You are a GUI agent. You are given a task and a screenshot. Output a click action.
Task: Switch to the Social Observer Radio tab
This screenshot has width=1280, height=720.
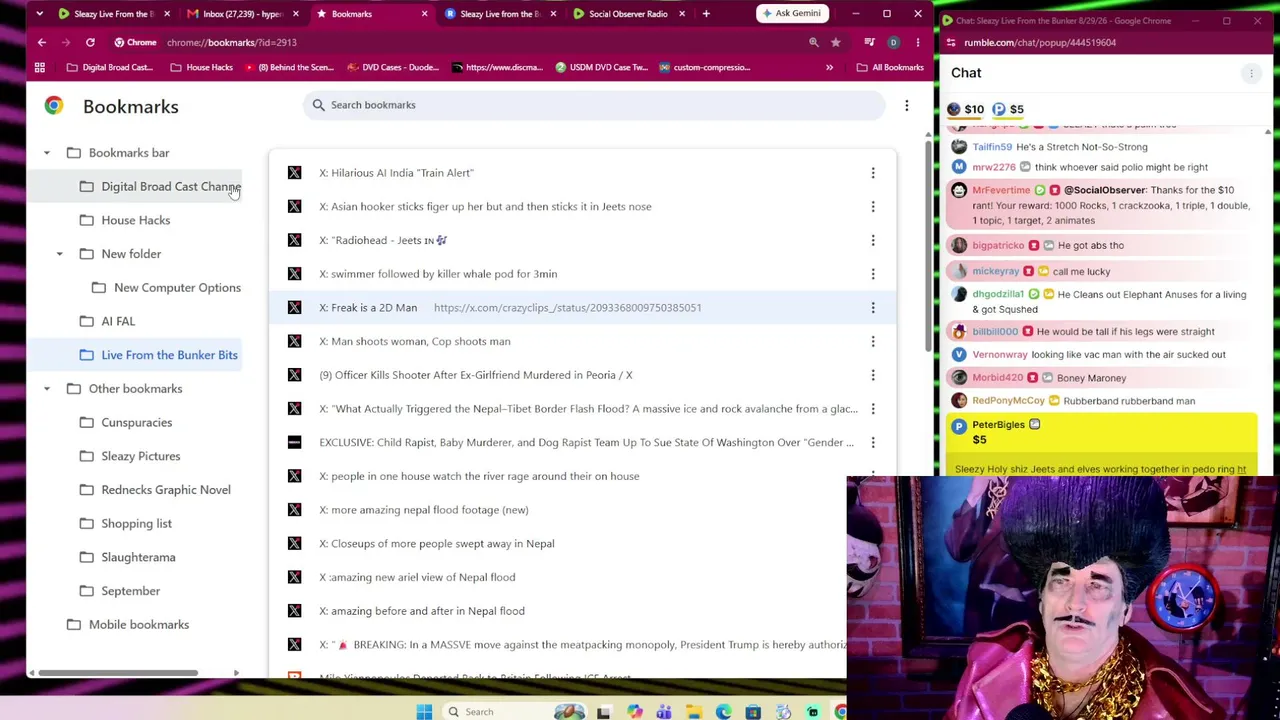coord(628,14)
